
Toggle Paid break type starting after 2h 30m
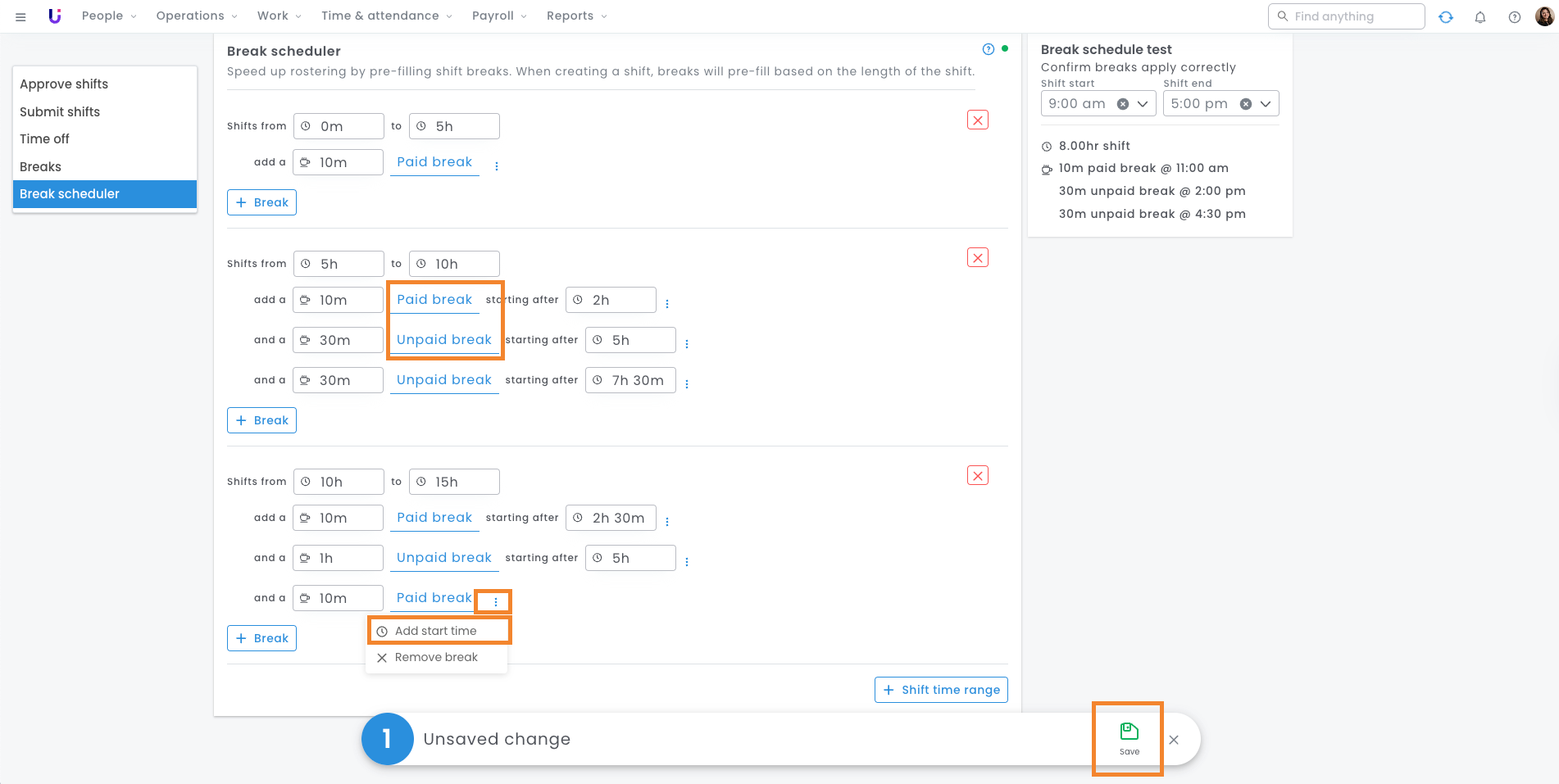(434, 518)
